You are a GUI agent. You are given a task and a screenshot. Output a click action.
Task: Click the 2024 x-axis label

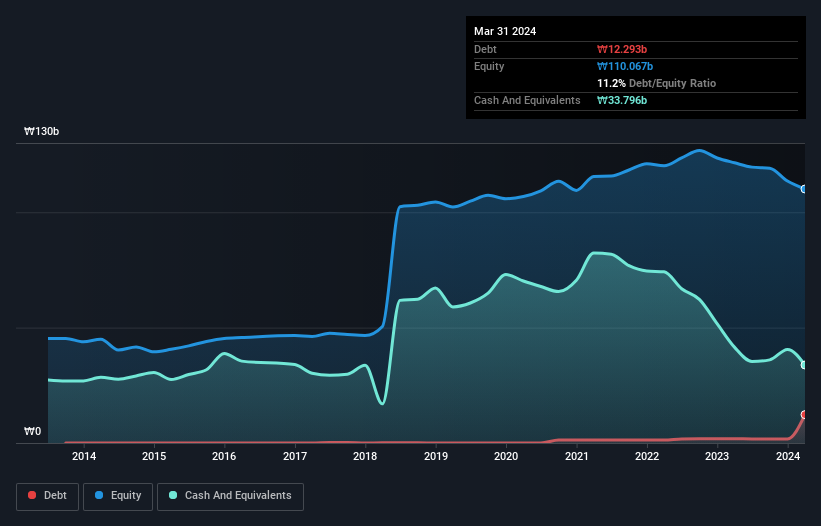point(788,456)
